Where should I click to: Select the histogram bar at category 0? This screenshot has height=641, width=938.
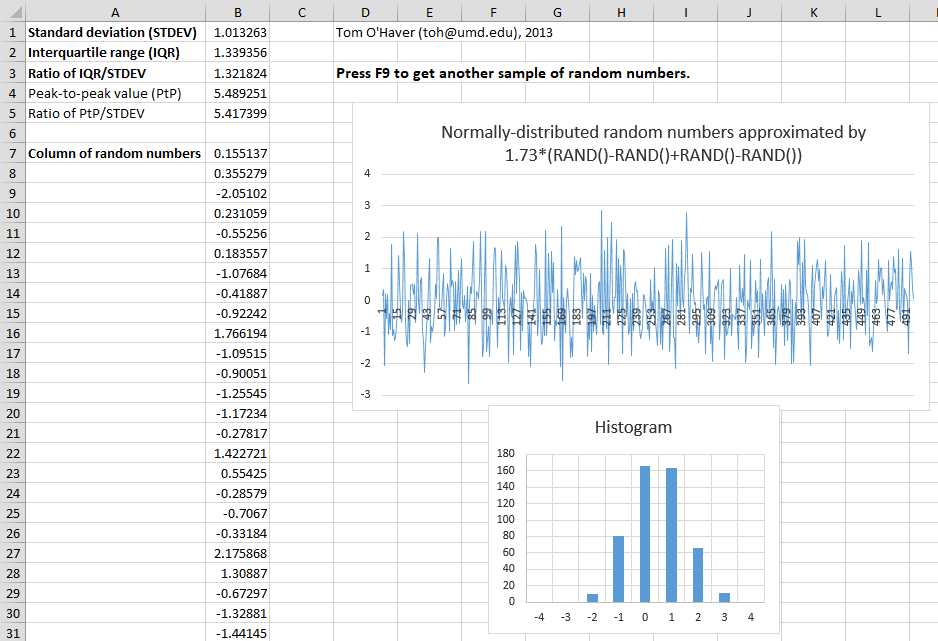(645, 534)
